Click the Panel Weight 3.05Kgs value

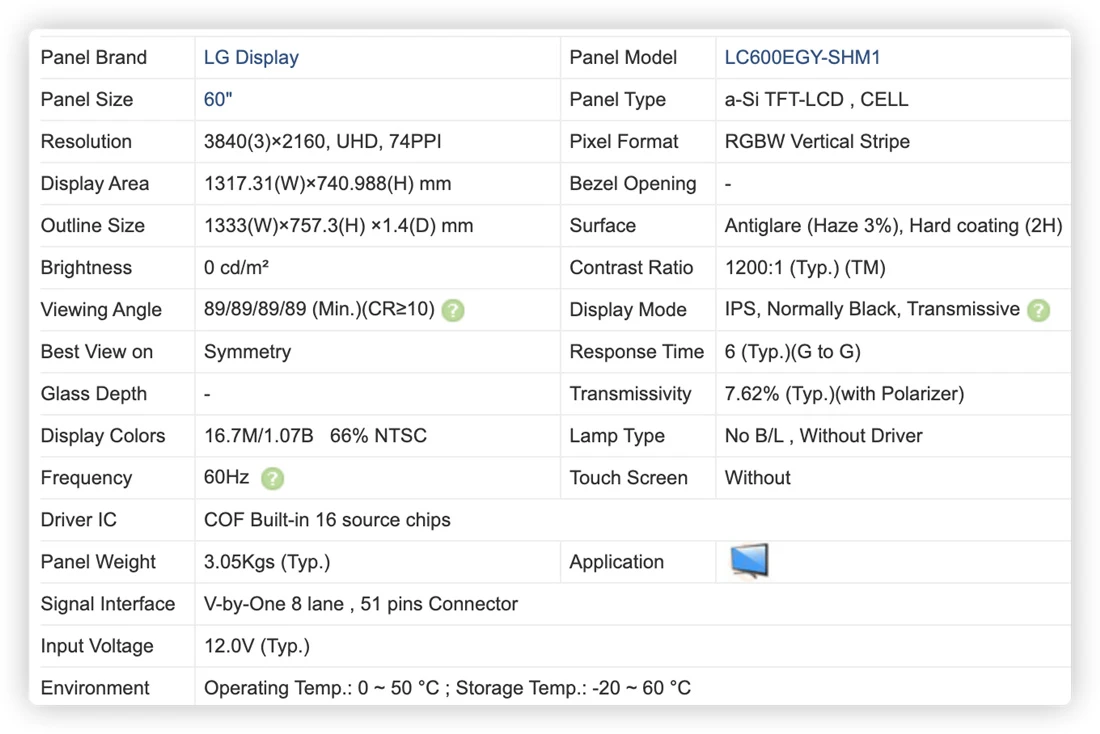(x=267, y=562)
